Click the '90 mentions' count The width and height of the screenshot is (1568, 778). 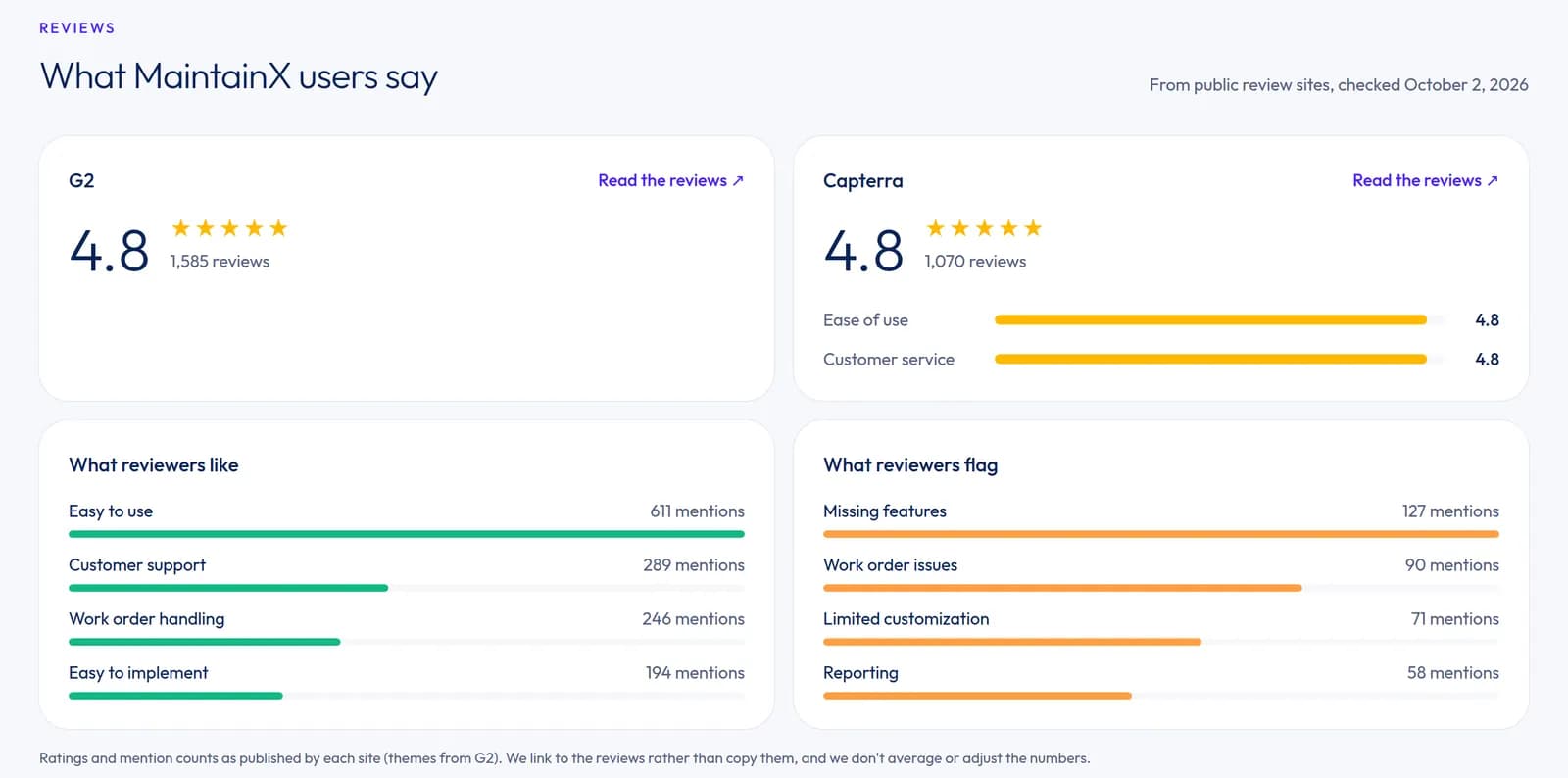point(1452,565)
